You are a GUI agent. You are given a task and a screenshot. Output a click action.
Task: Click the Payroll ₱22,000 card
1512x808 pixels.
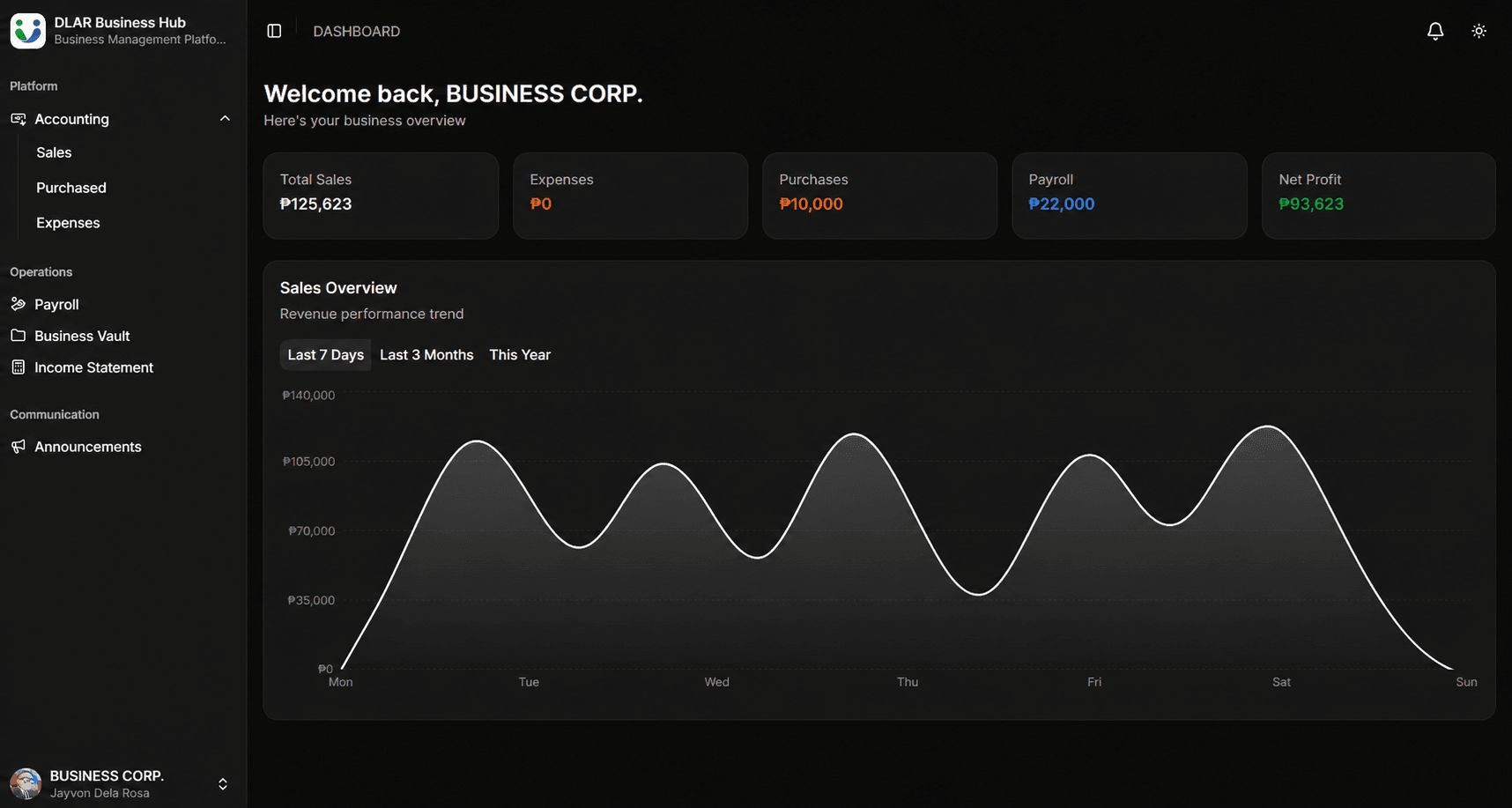pyautogui.click(x=1130, y=196)
